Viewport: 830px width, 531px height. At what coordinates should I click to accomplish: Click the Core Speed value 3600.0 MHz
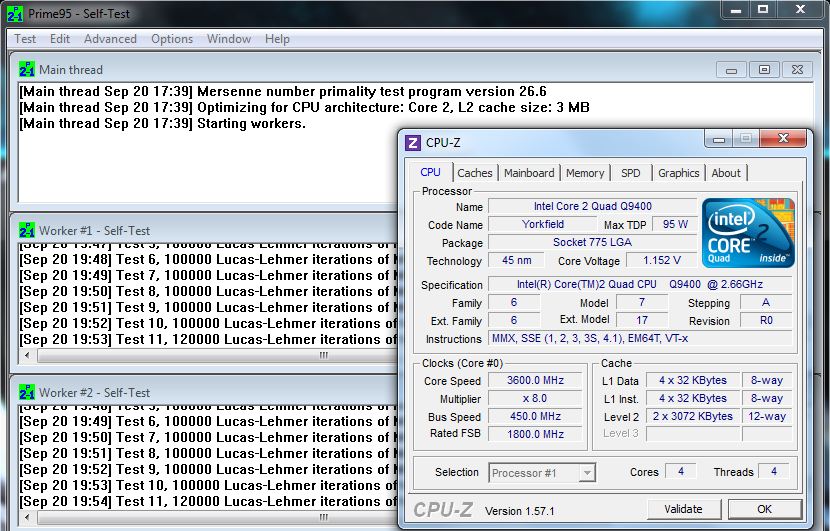click(x=535, y=380)
